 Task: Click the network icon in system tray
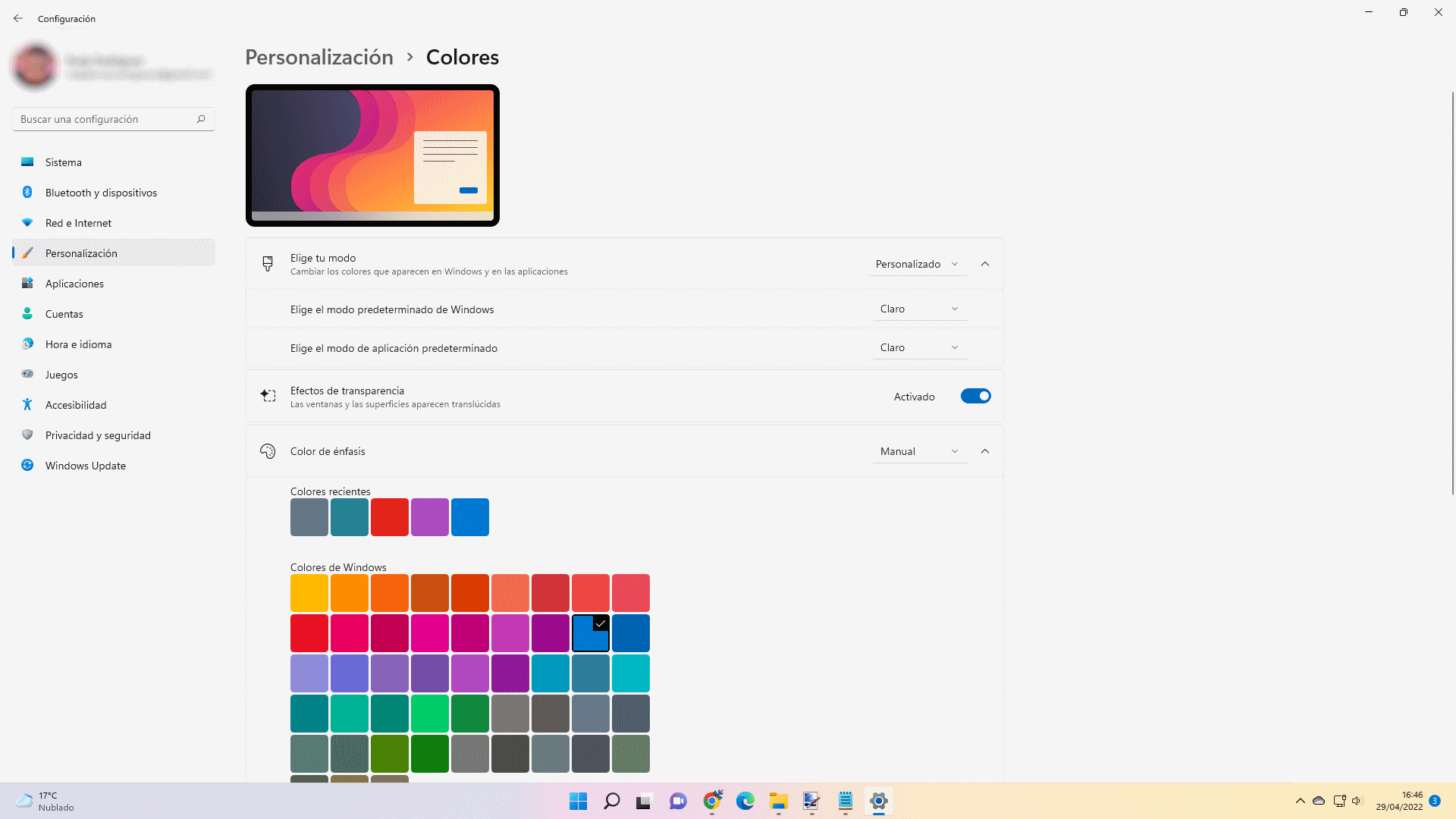(1339, 801)
